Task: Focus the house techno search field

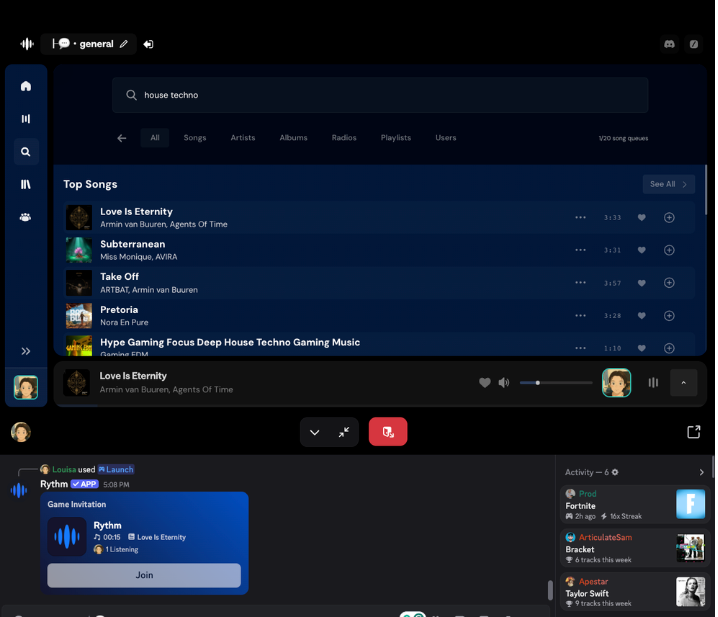Action: click(380, 95)
